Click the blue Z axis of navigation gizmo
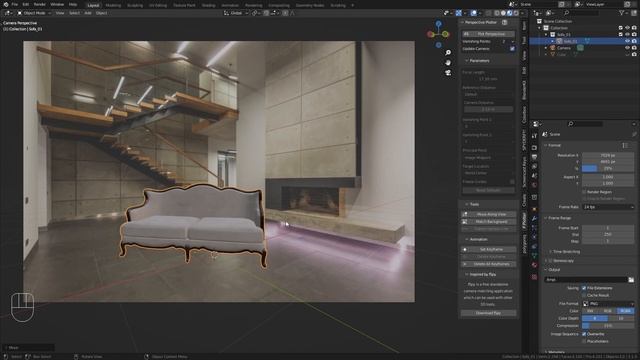The image size is (640, 360). [x=438, y=24]
